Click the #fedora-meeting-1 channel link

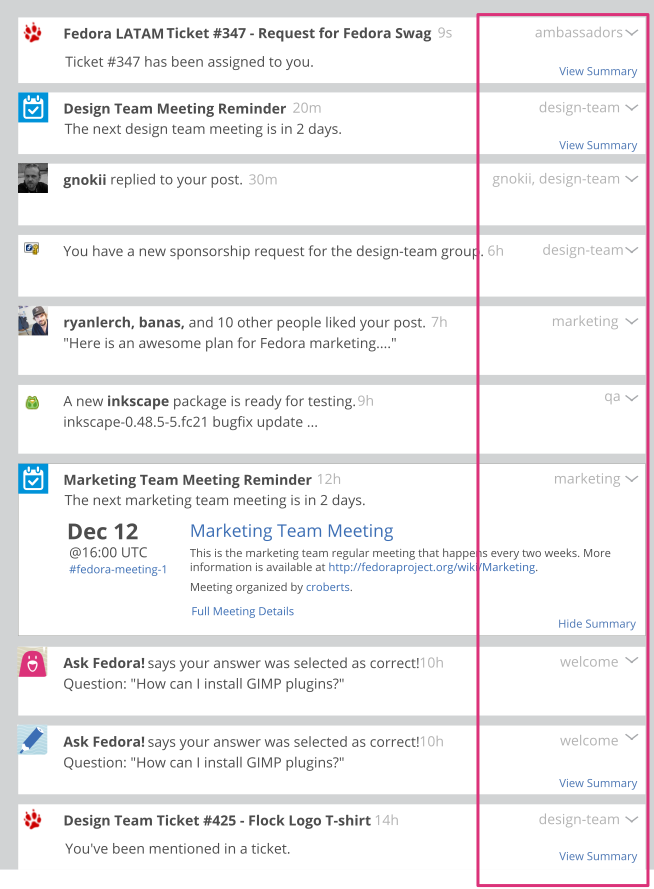[118, 569]
